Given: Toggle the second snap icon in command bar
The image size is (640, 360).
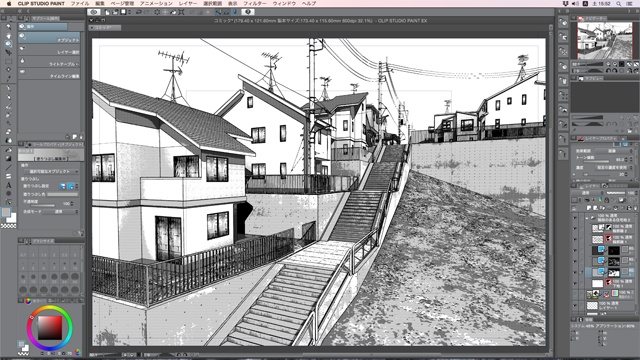Looking at the screenshot, I should [227, 12].
